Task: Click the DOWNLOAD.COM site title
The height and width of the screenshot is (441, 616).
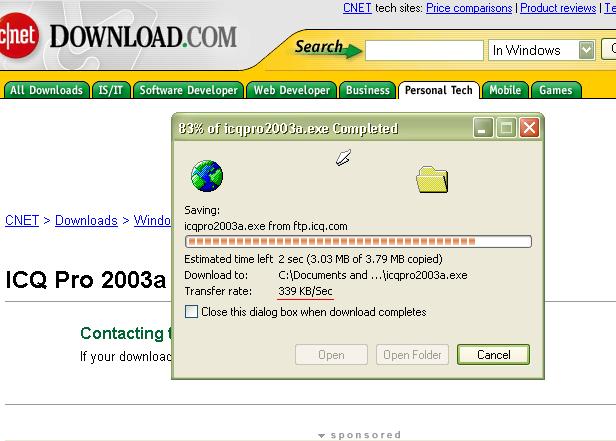Action: [x=143, y=37]
